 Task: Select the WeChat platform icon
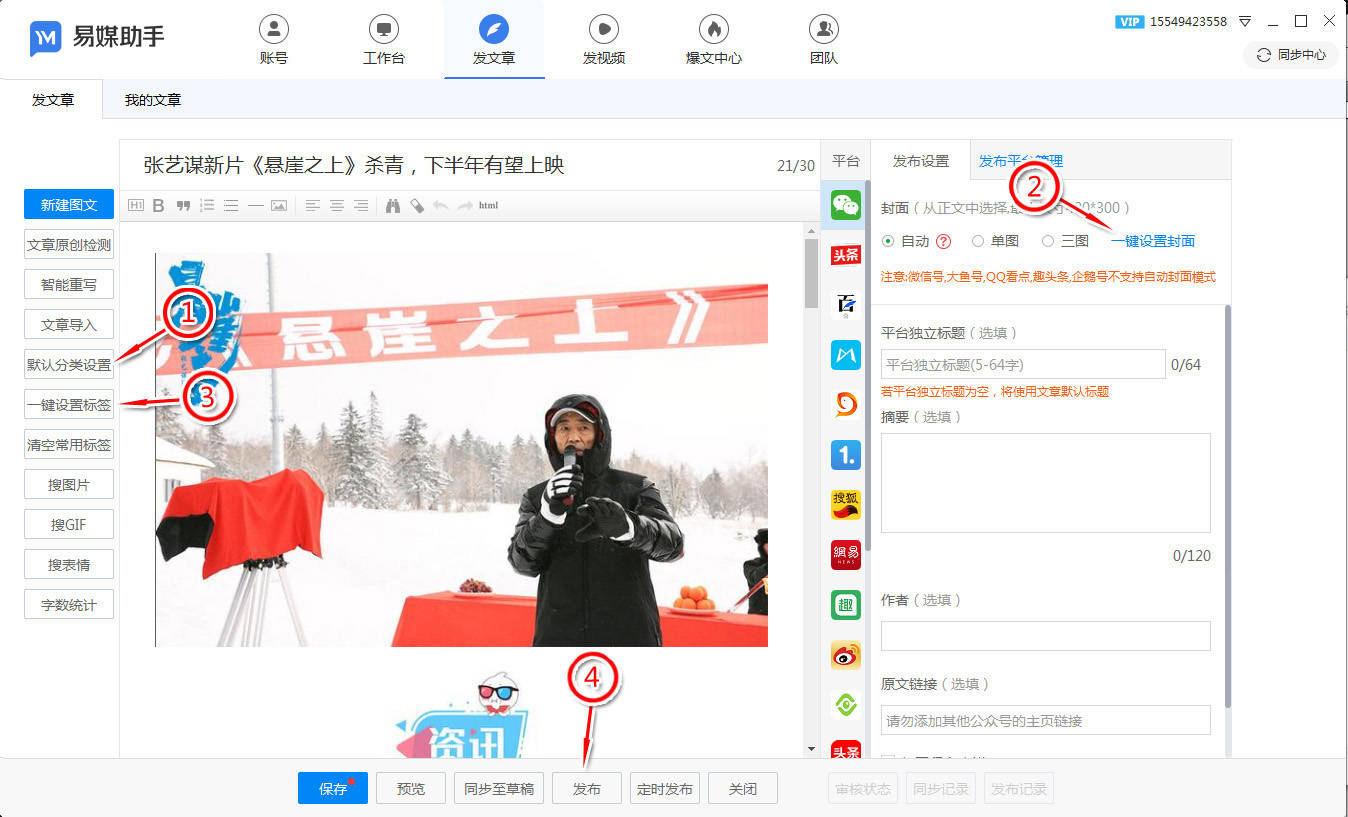(846, 205)
